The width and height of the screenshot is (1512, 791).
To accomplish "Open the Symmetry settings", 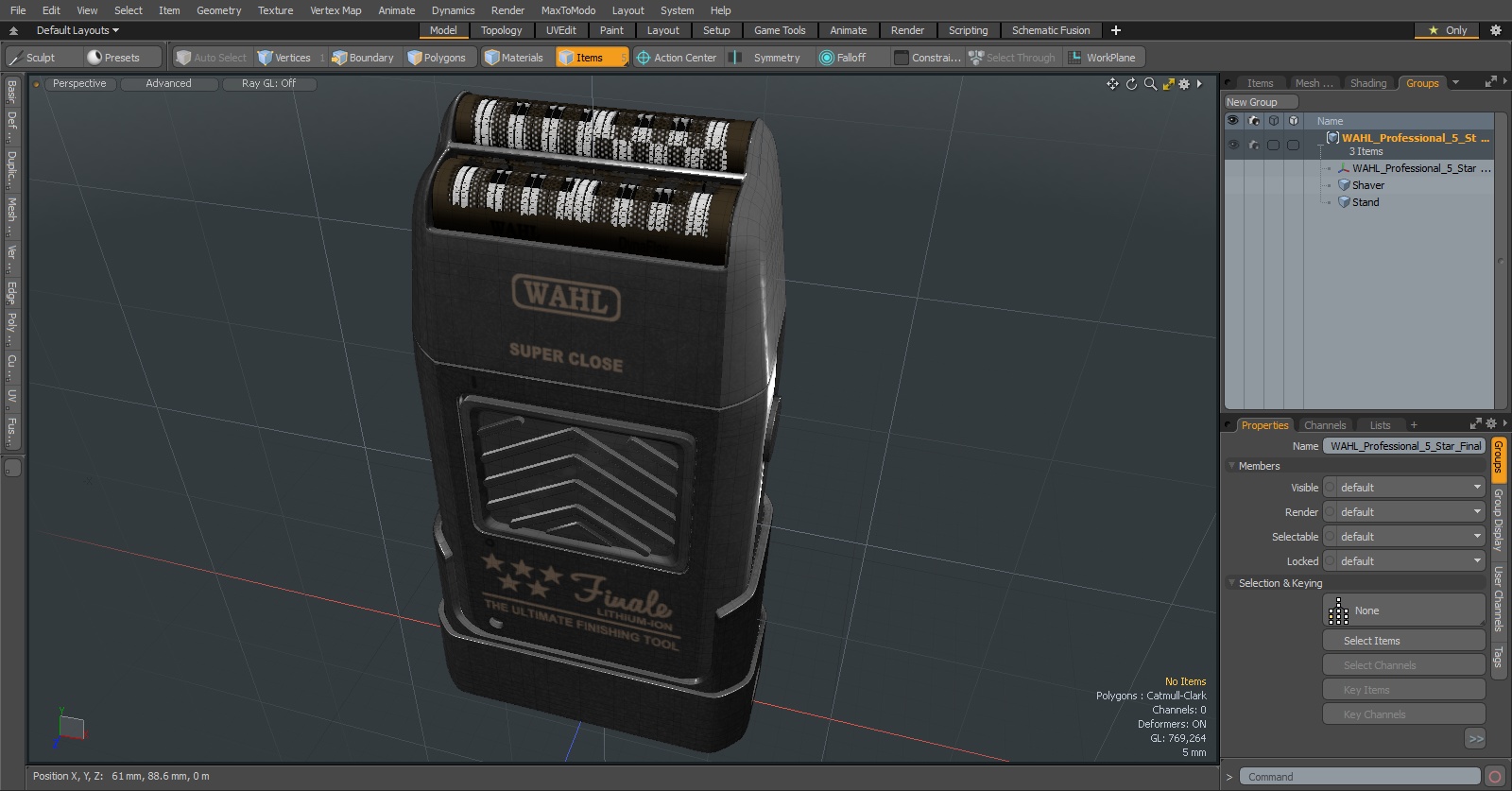I will [768, 58].
